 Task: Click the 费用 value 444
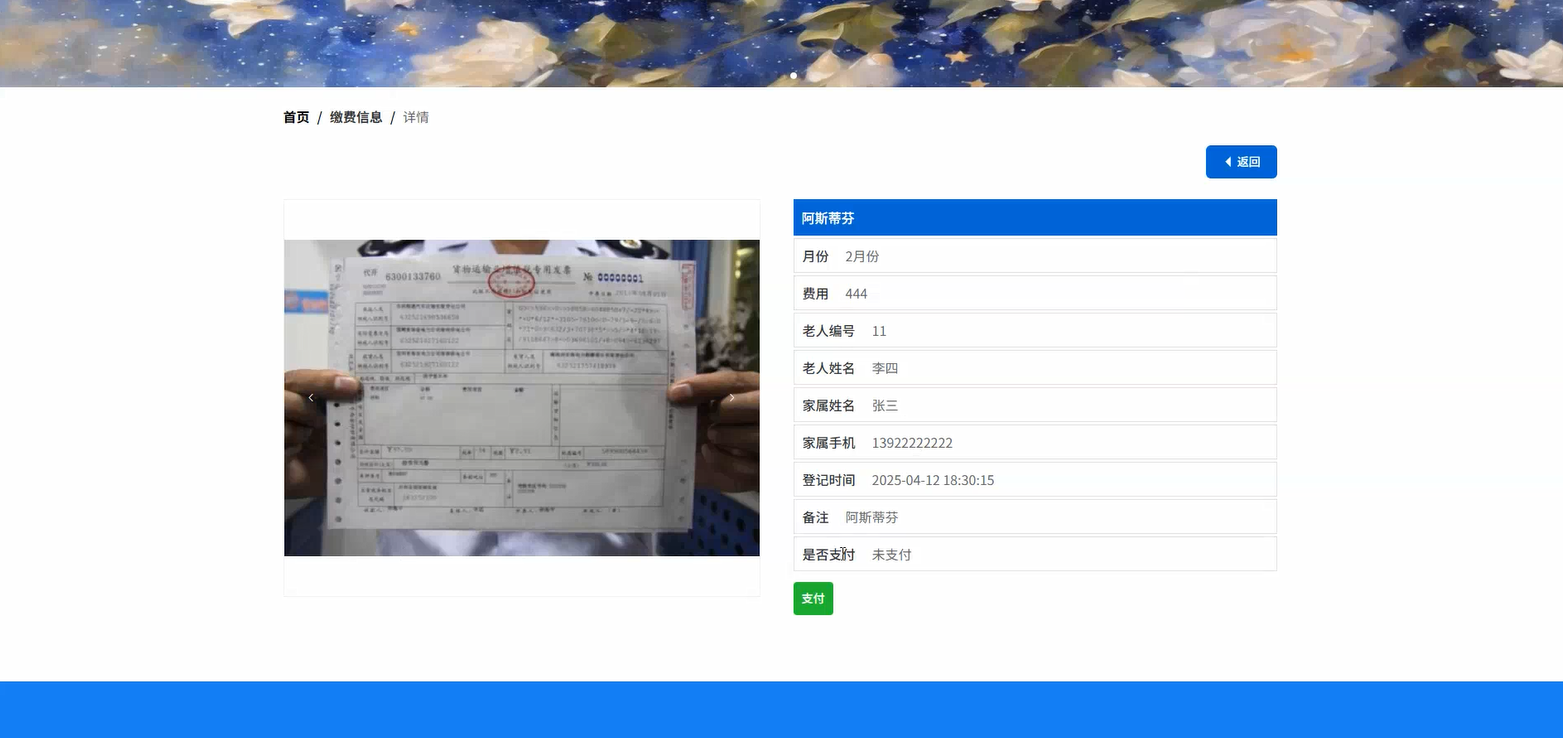856,293
